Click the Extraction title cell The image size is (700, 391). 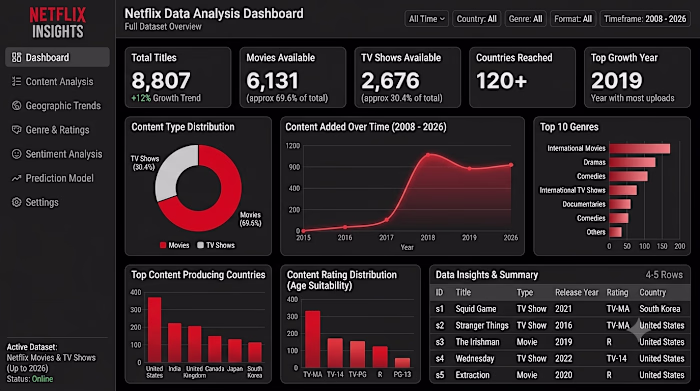coord(472,375)
